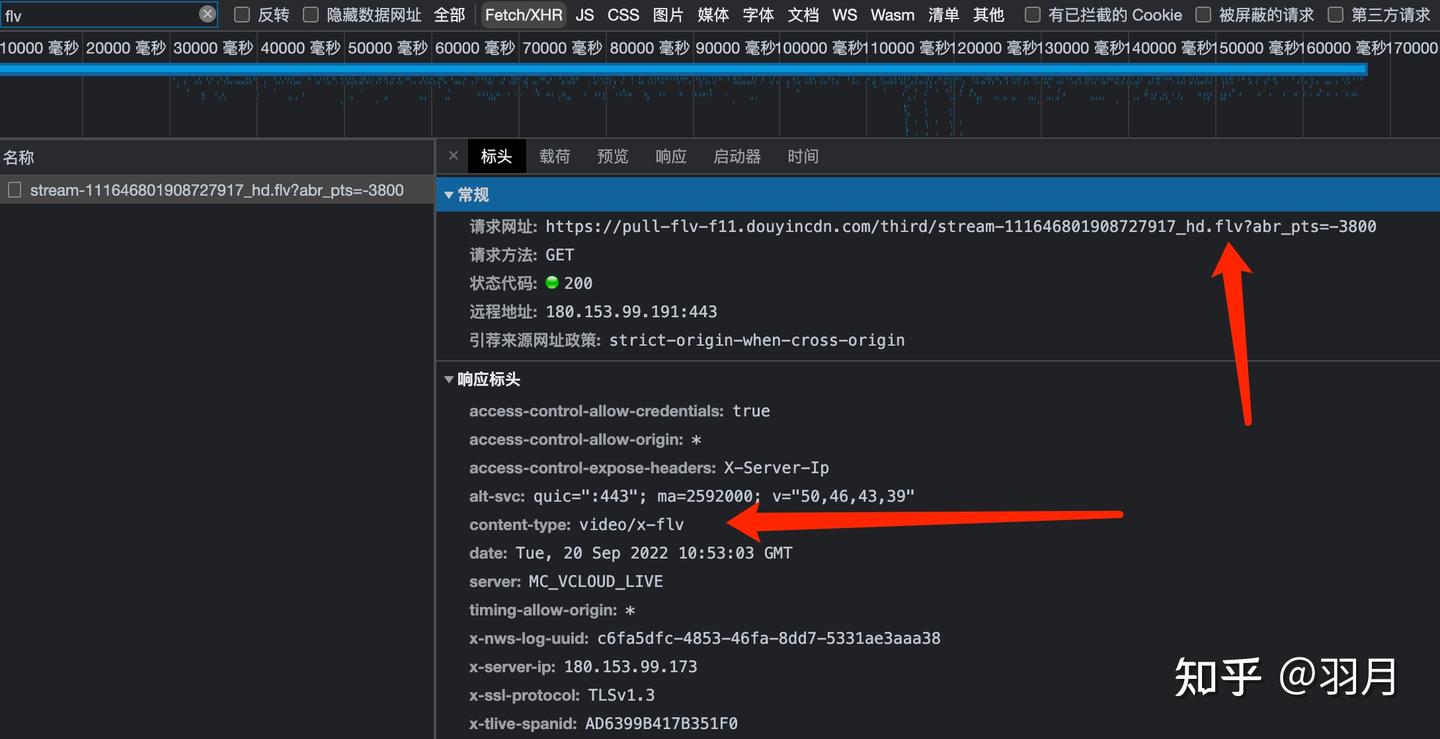Toggle the 隐藏数据网址 checkbox

310,14
